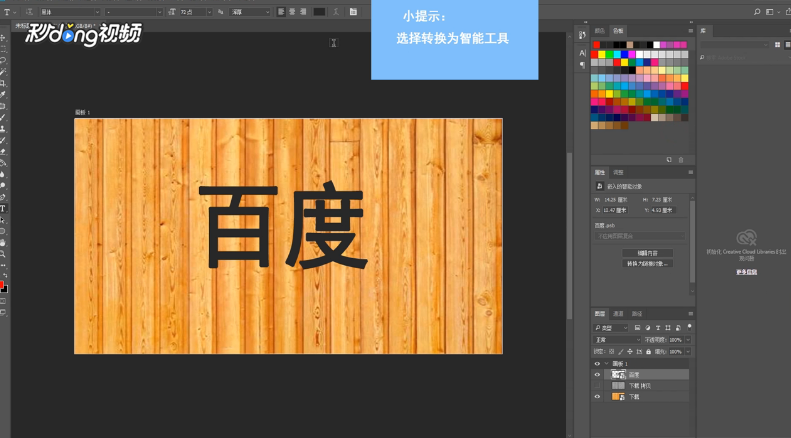Right align the text
This screenshot has height=438, width=791.
pyautogui.click(x=303, y=12)
